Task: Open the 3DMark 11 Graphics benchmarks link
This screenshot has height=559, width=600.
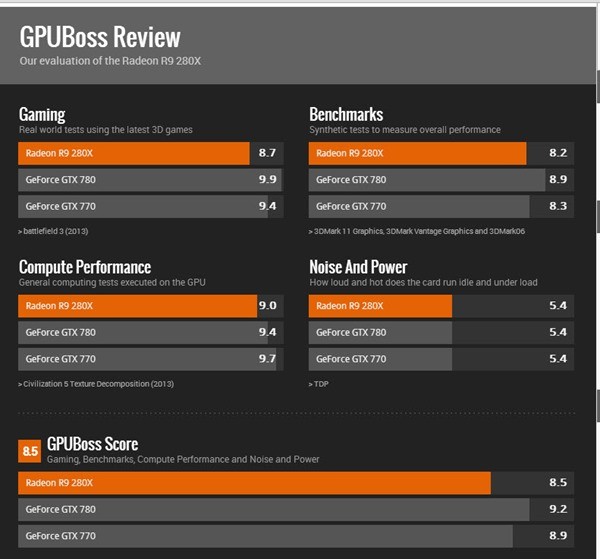Action: 417,231
